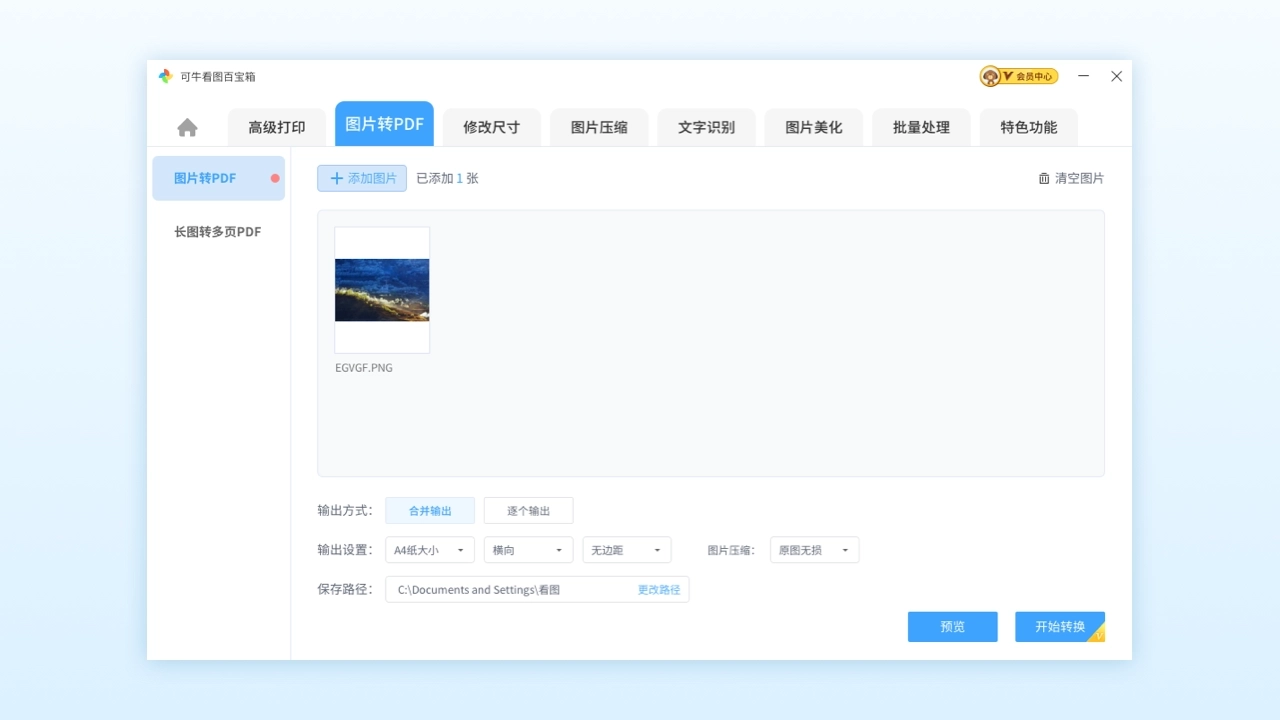
Task: Click the 预览 preview button
Action: pyautogui.click(x=951, y=626)
